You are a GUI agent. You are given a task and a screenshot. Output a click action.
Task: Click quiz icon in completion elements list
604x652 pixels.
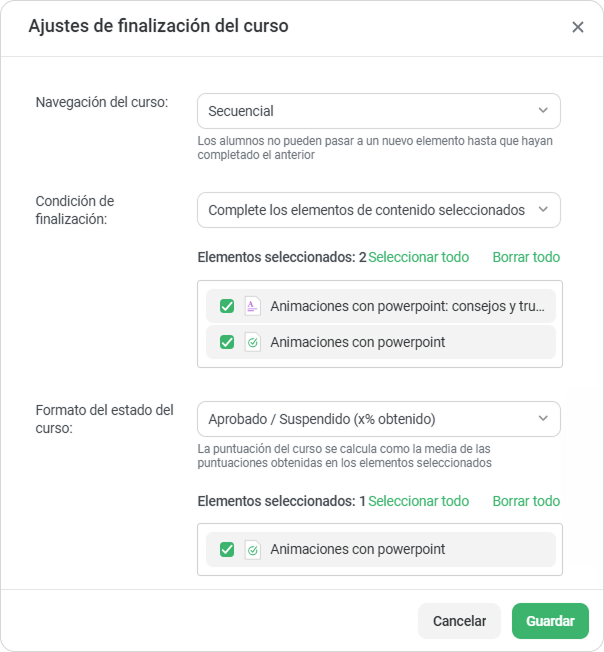(252, 342)
